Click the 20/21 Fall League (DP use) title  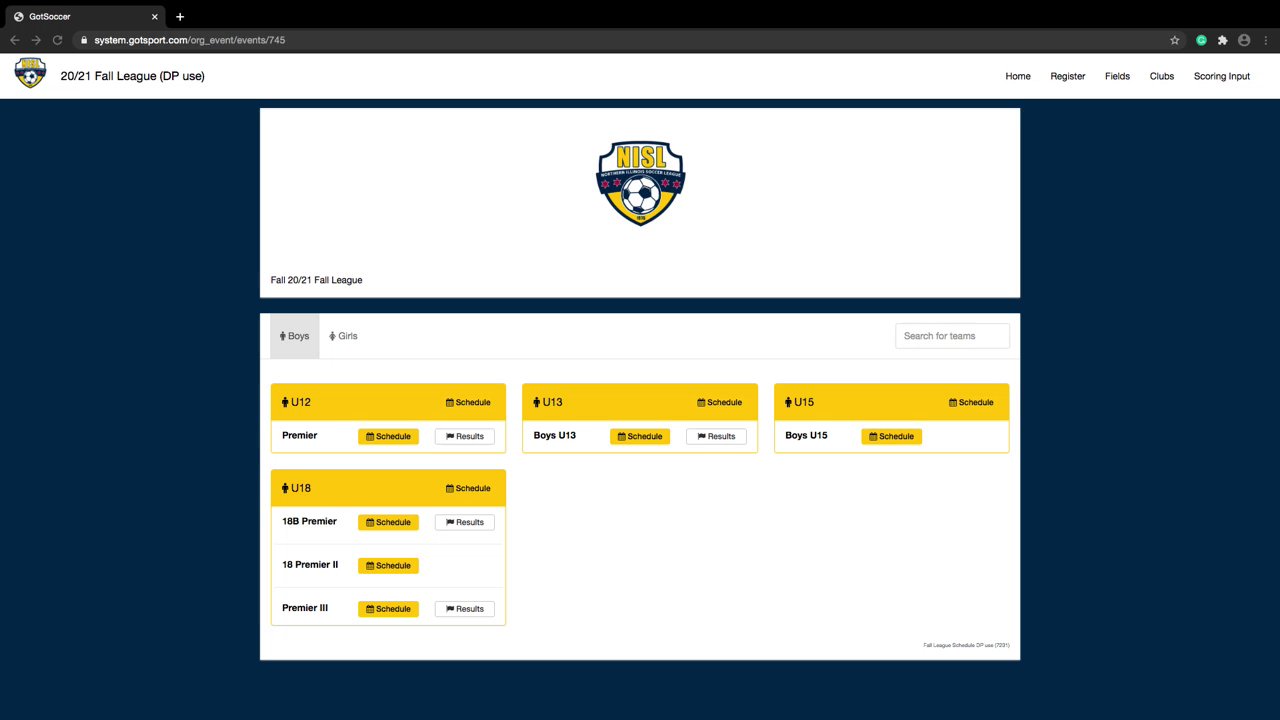(132, 76)
